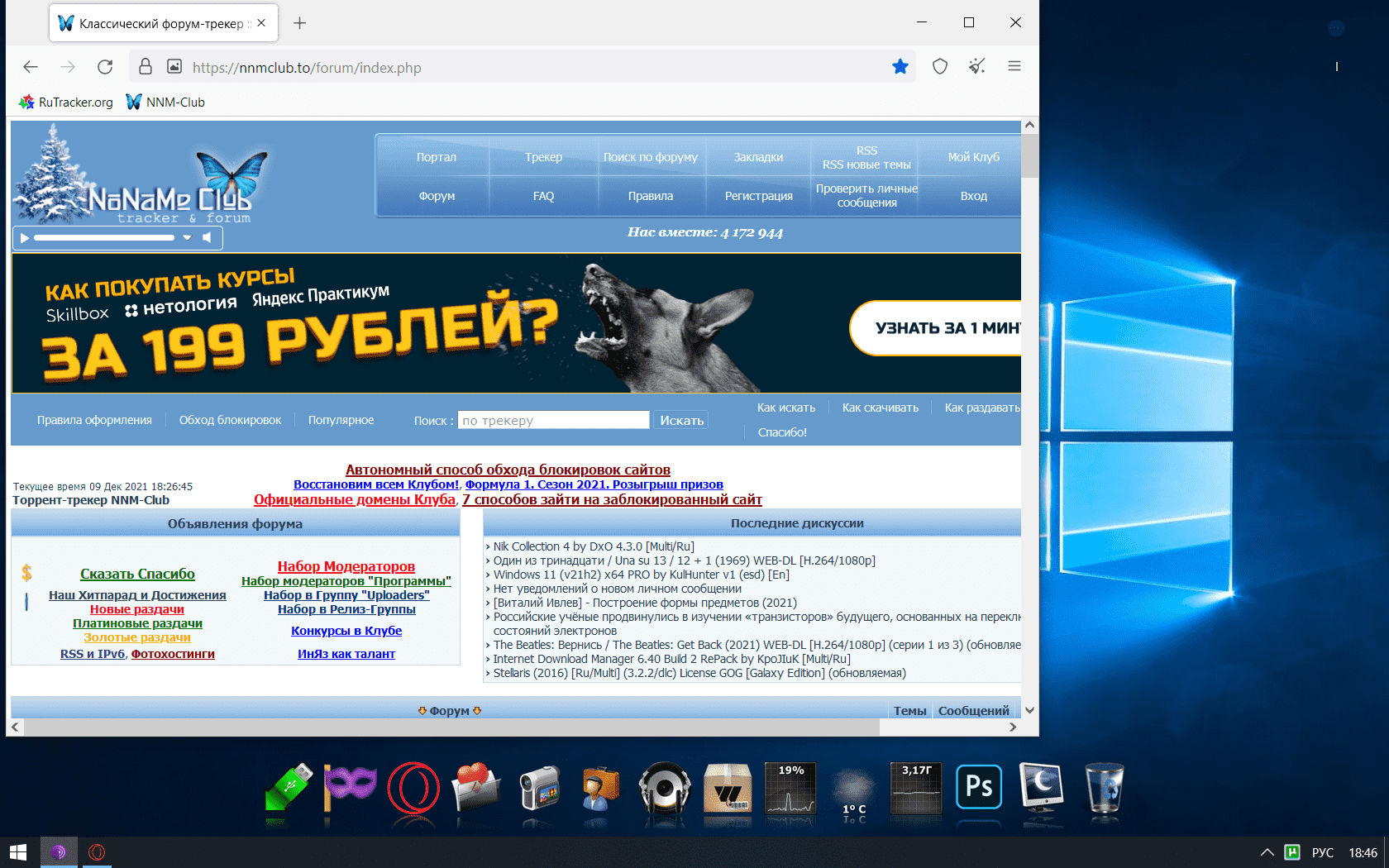The width and height of the screenshot is (1389, 868).
Task: Click the permissions icon beside the padlock
Action: click(x=174, y=66)
